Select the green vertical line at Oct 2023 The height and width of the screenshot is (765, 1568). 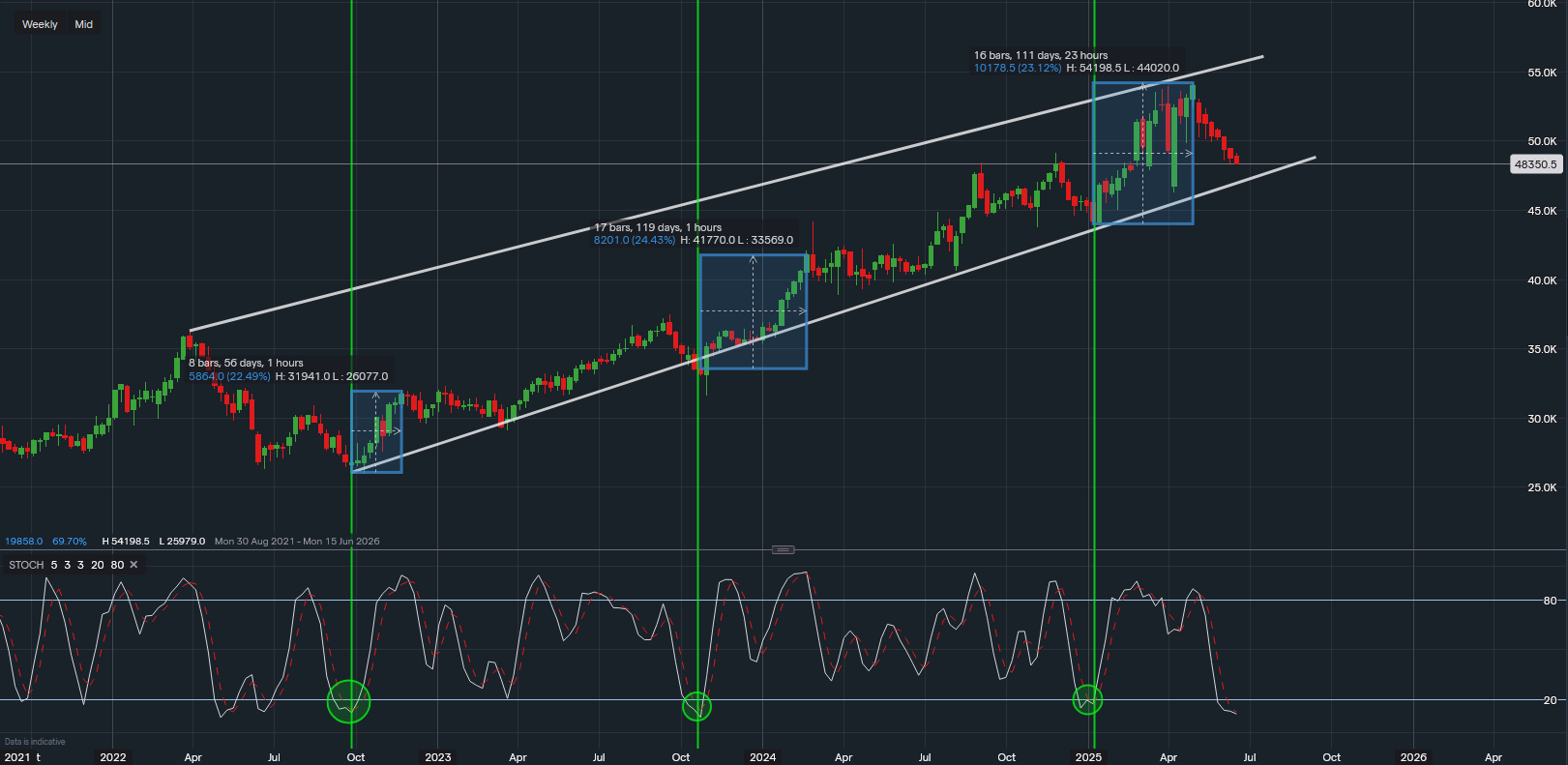point(697,145)
